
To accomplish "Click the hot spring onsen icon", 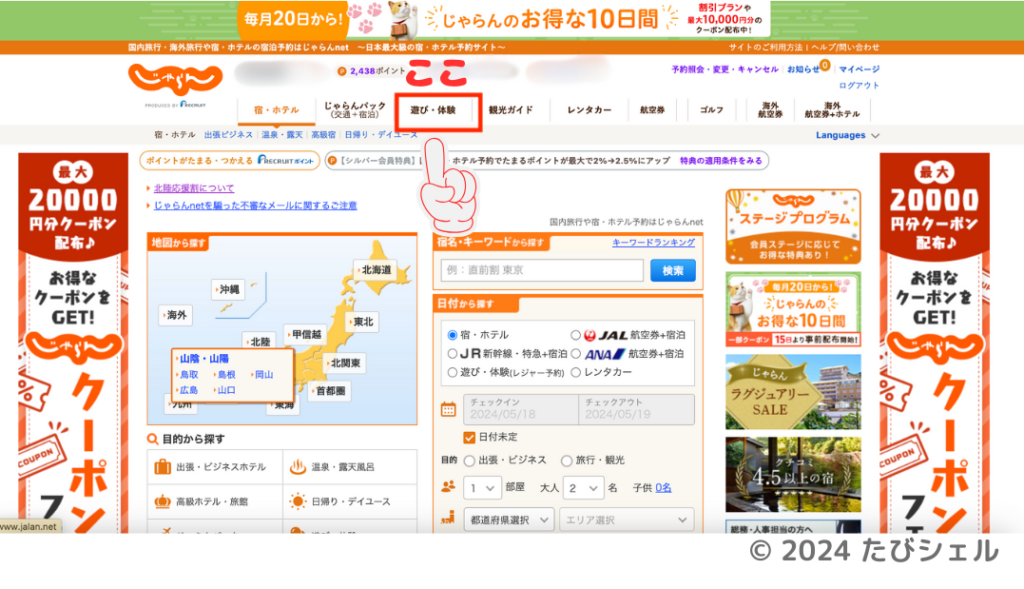I will 297,467.
